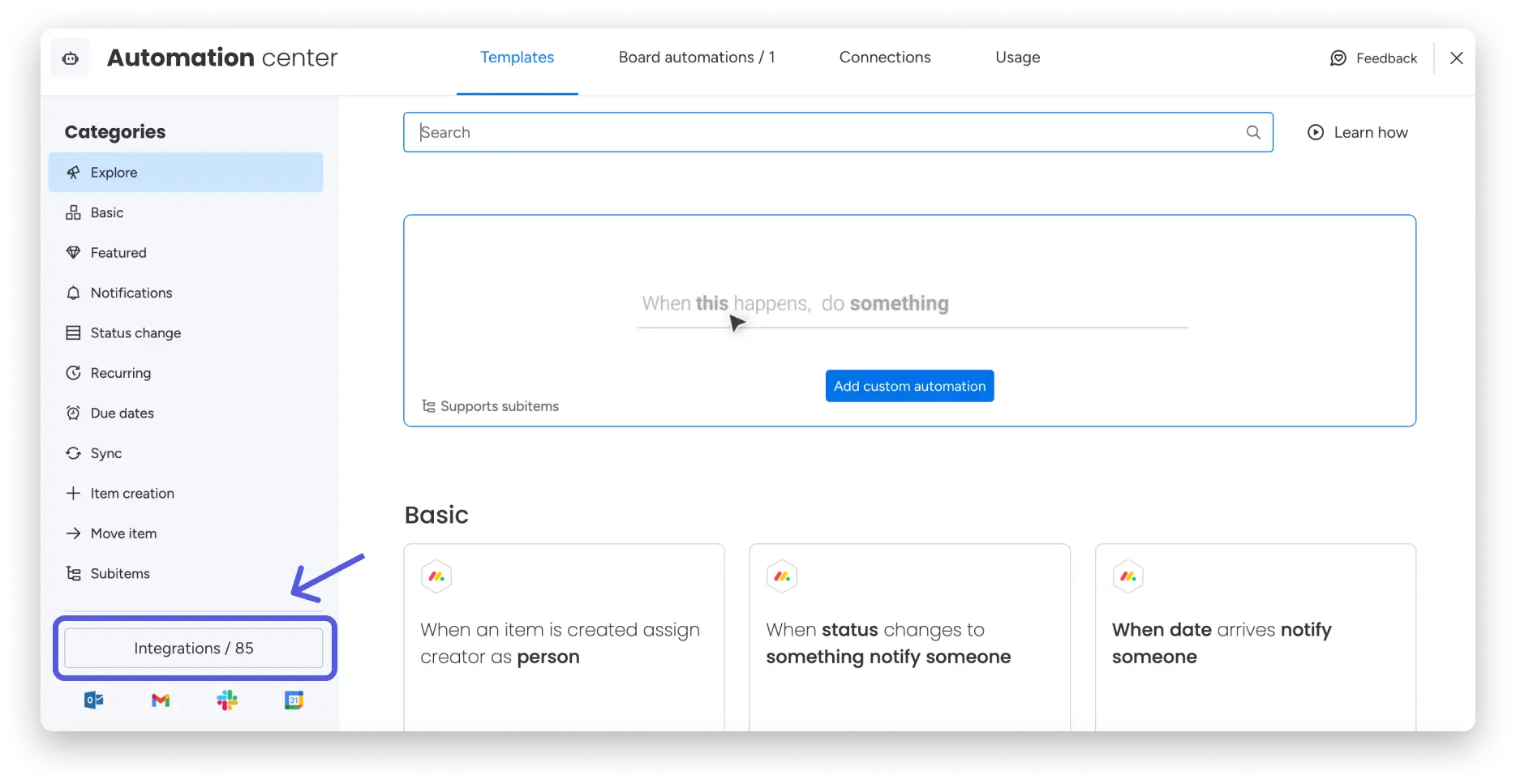Click the Categories sidebar heading

click(x=115, y=132)
